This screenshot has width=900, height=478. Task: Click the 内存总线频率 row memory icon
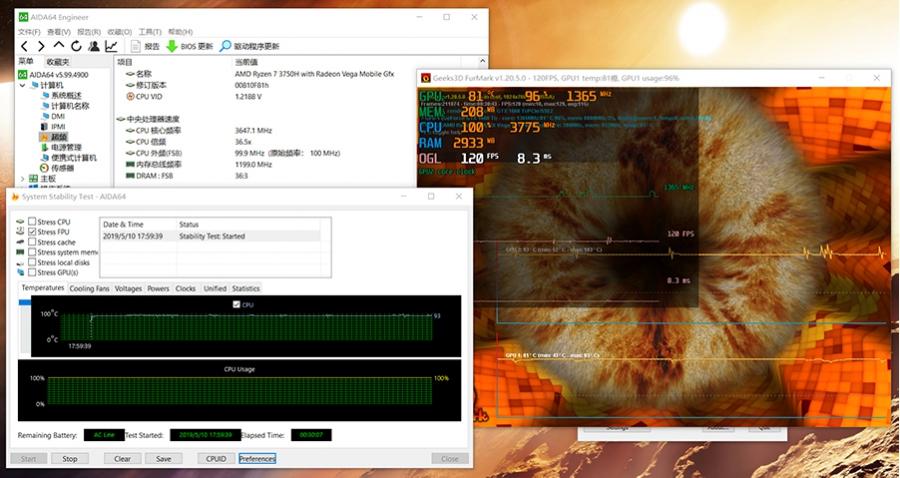(130, 165)
